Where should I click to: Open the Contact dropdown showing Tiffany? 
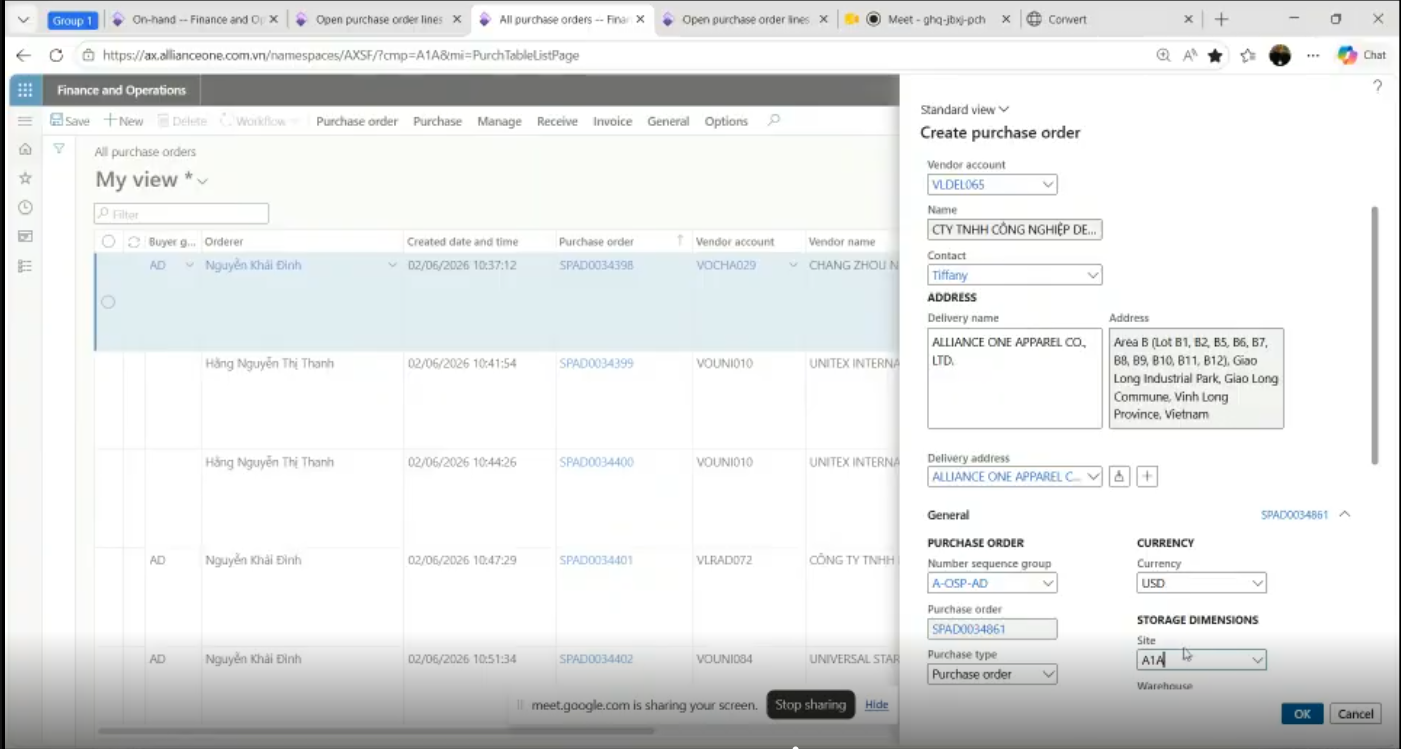tap(1092, 275)
